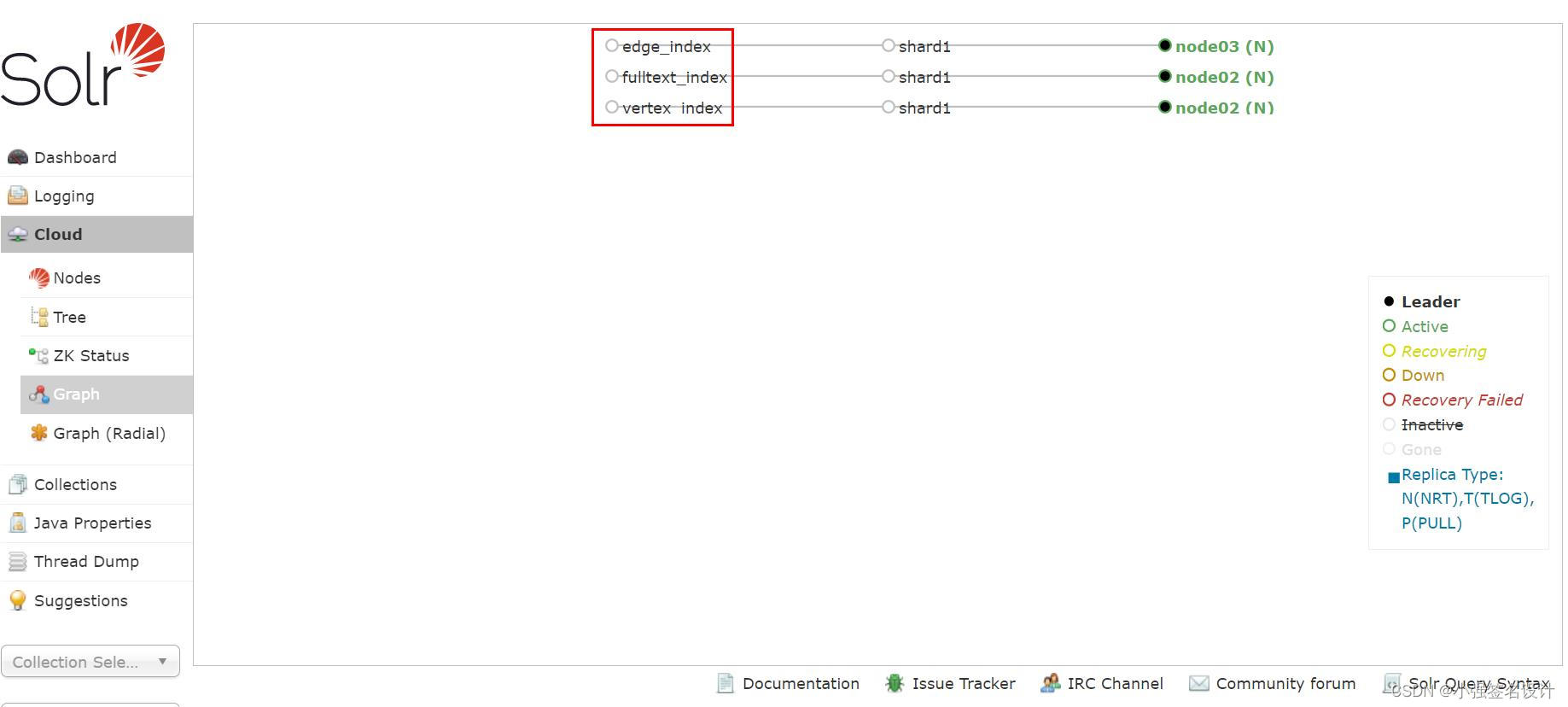Click the vertex_index collection node circle

pos(611,107)
